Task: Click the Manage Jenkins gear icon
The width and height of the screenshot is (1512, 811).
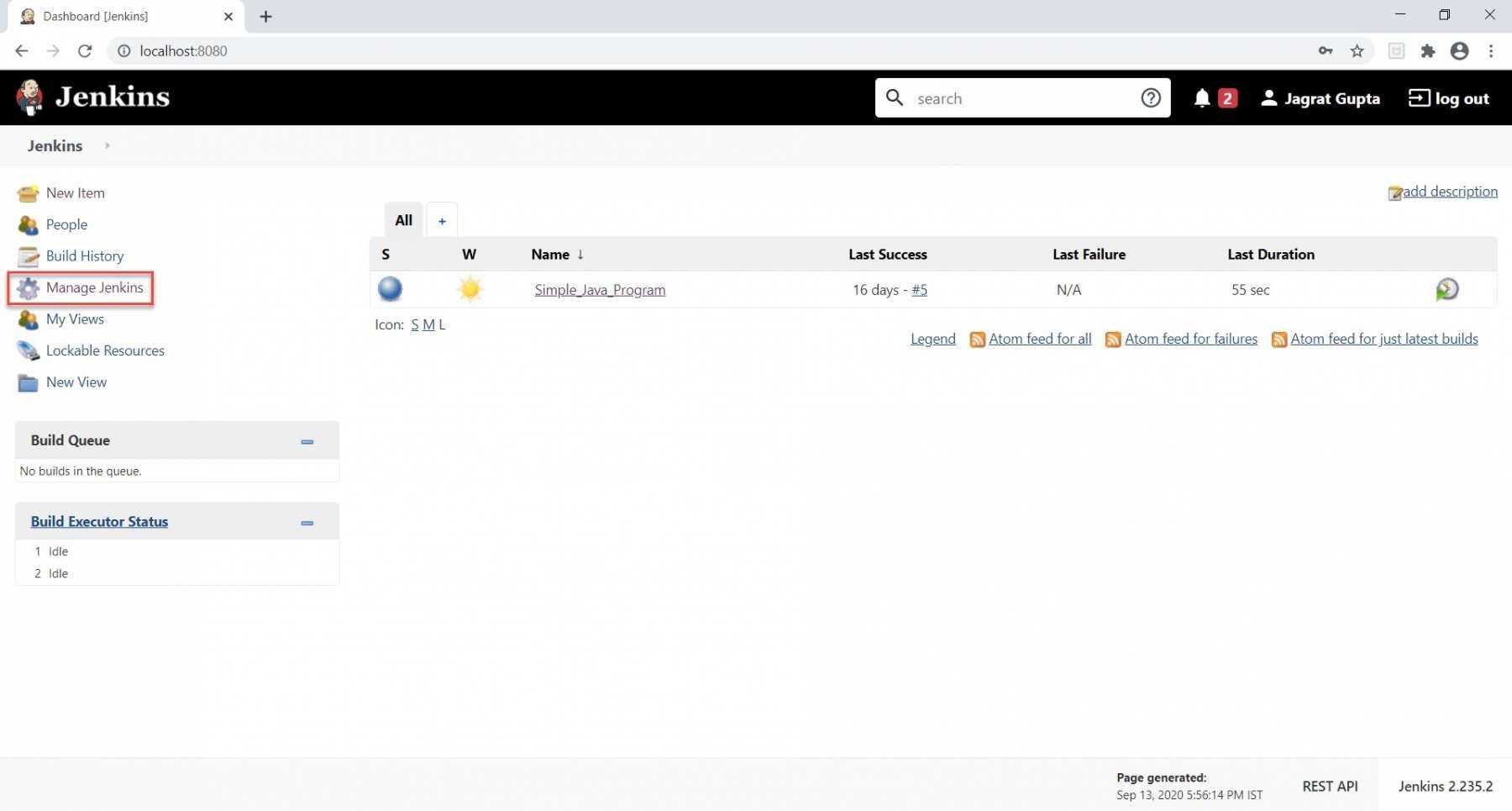Action: point(28,288)
